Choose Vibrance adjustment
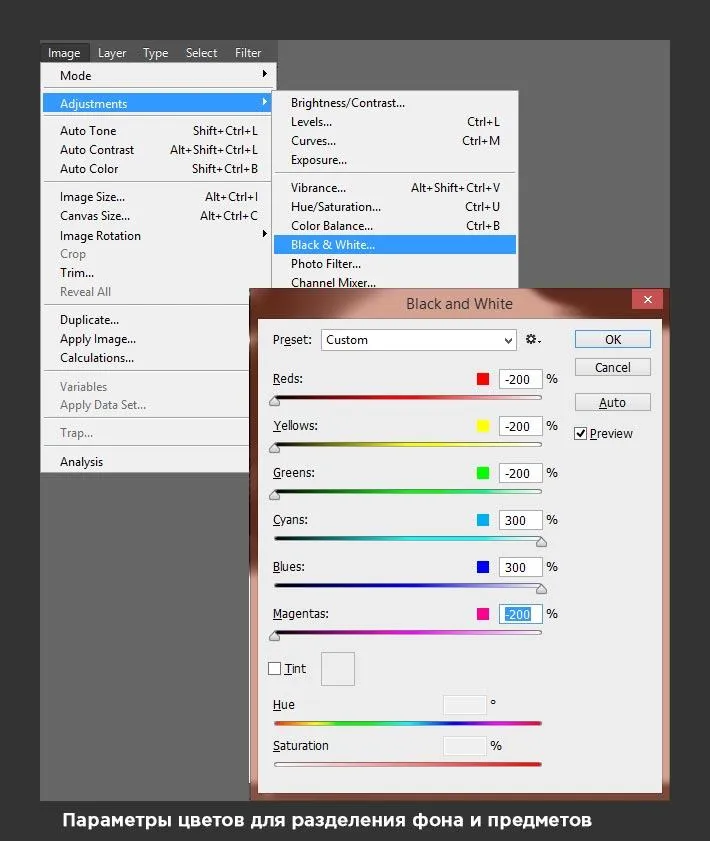710x841 pixels. click(395, 188)
